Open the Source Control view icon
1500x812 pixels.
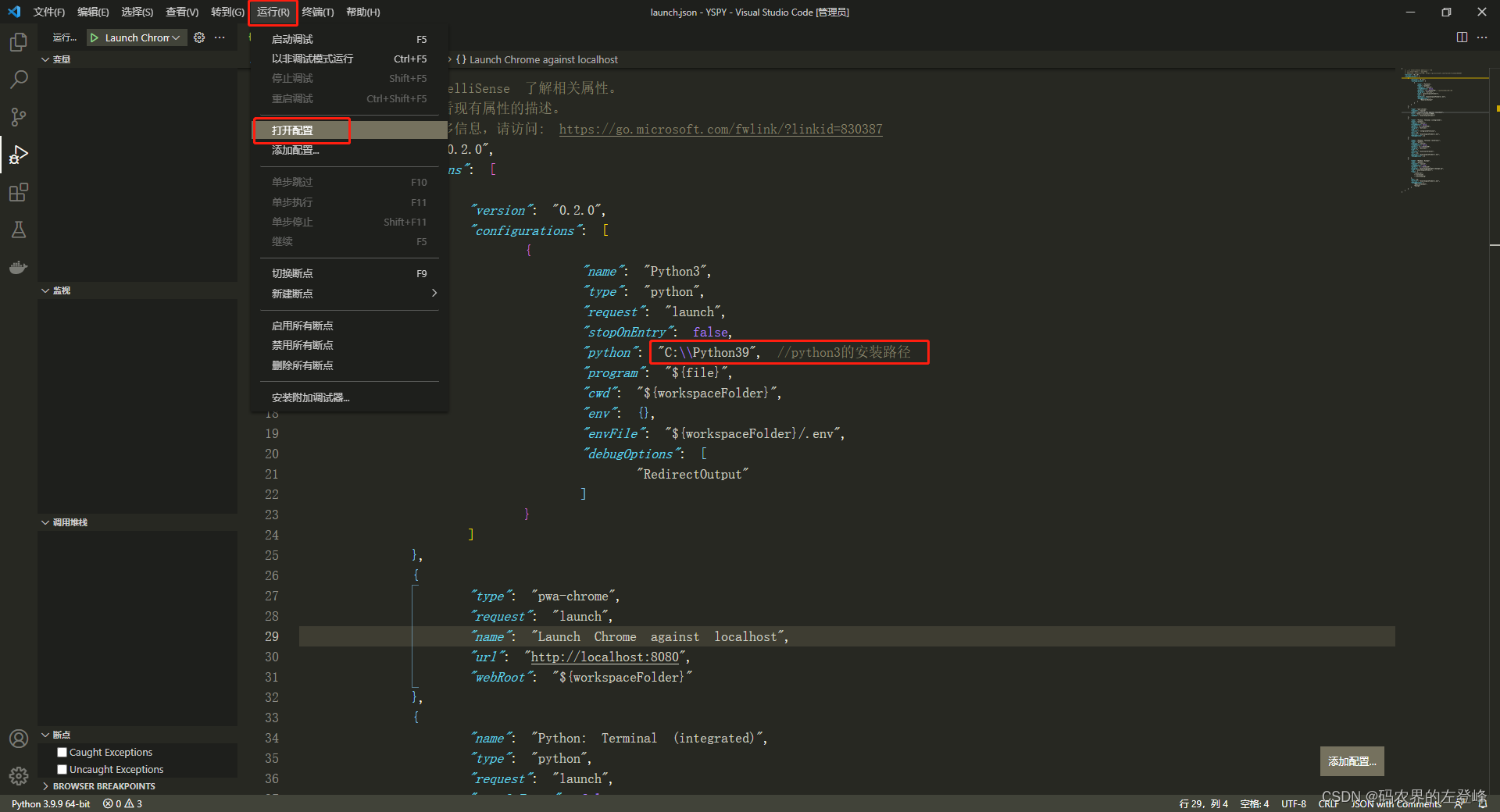19,117
